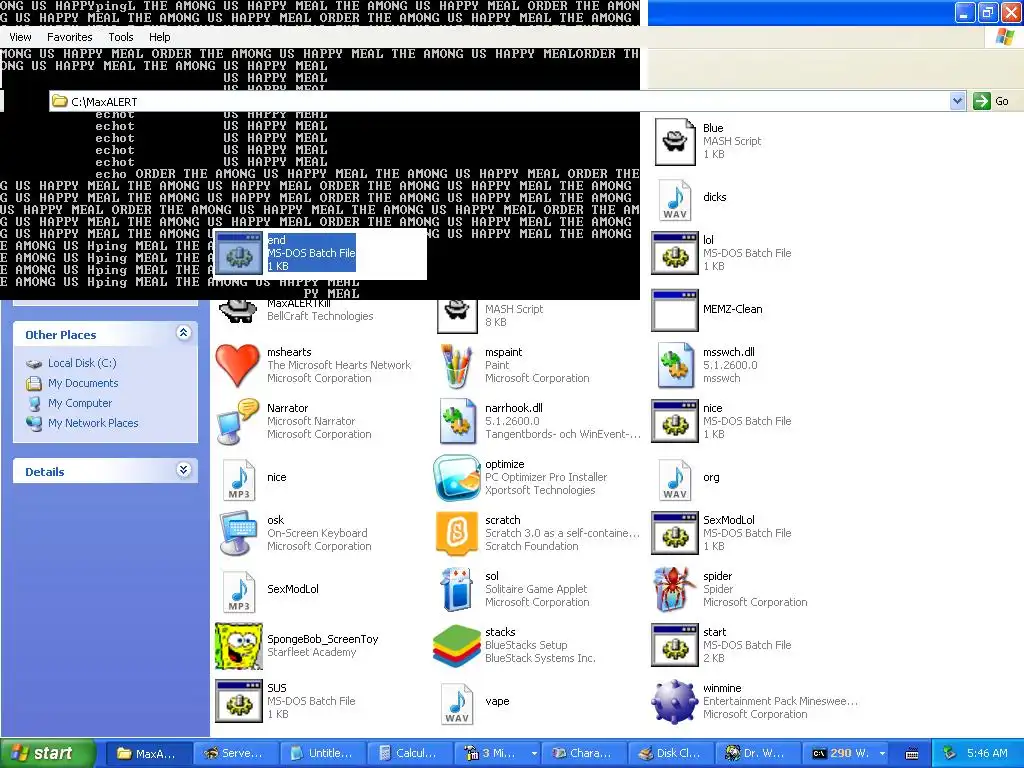Select the dicks WAV audio file
Viewport: 1024px width, 768px height.
tap(675, 200)
